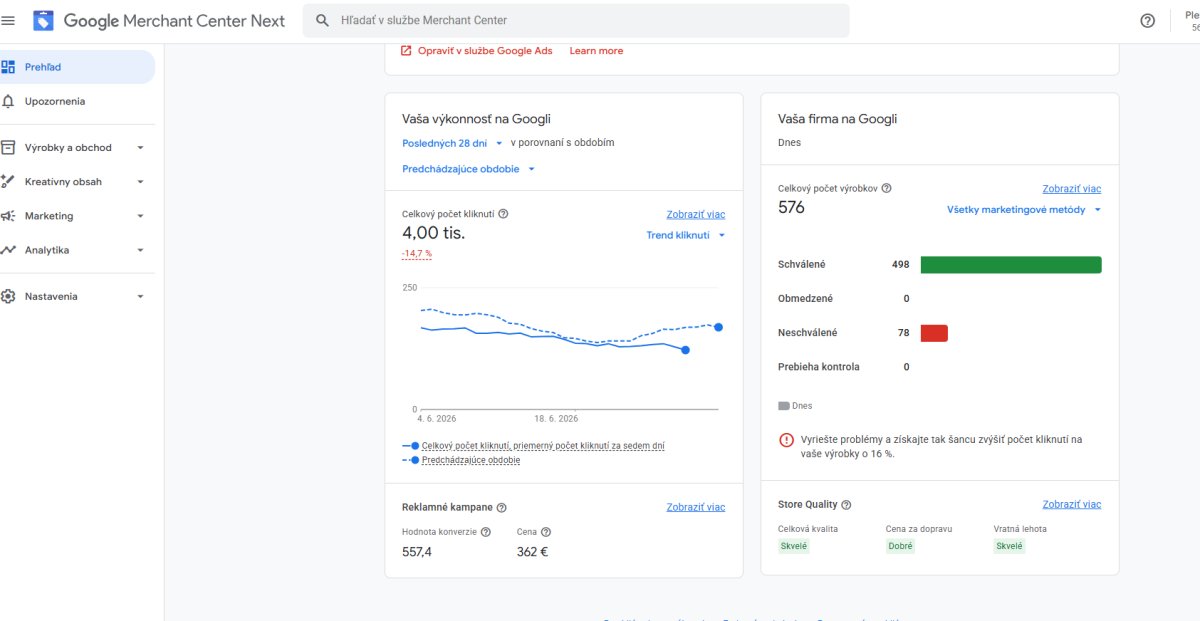The width and height of the screenshot is (1200, 621).
Task: Open the Trend kliknutí dropdown
Action: tap(685, 235)
